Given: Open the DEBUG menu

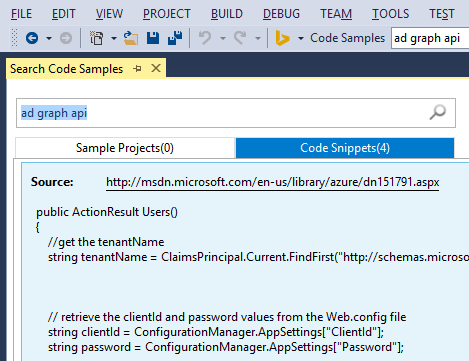Looking at the screenshot, I should coord(281,14).
